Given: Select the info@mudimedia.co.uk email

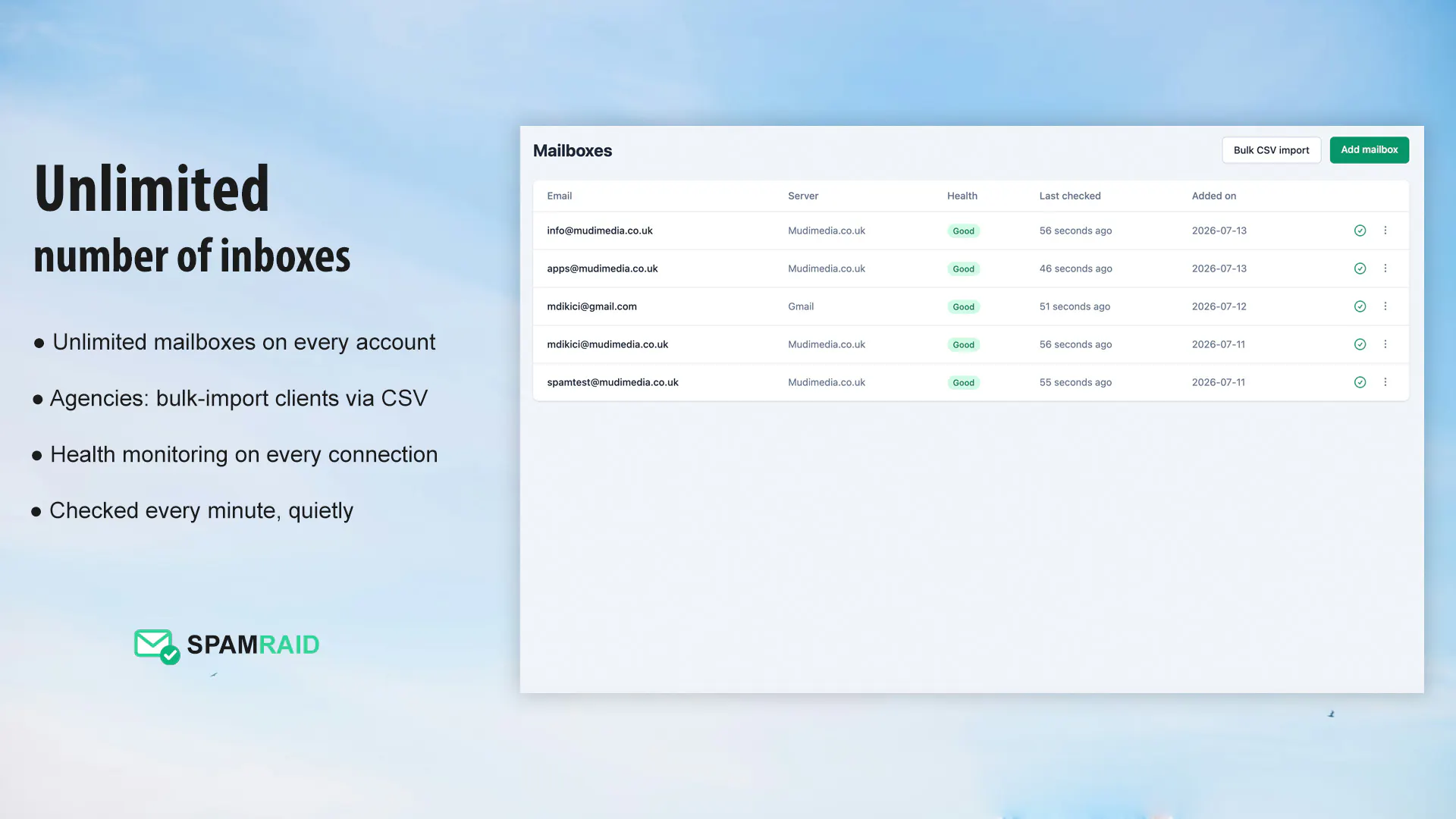Looking at the screenshot, I should click(x=600, y=231).
